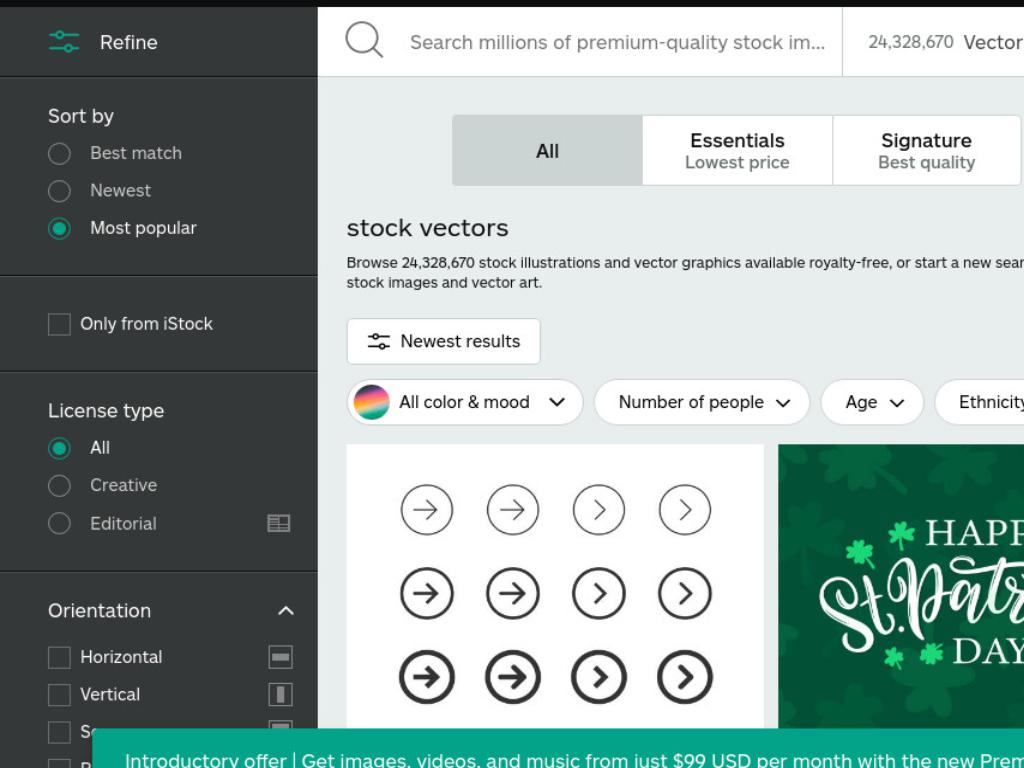Screen dimensions: 1024x768
Task: Switch to the Signature Best quality tab
Action: click(926, 151)
